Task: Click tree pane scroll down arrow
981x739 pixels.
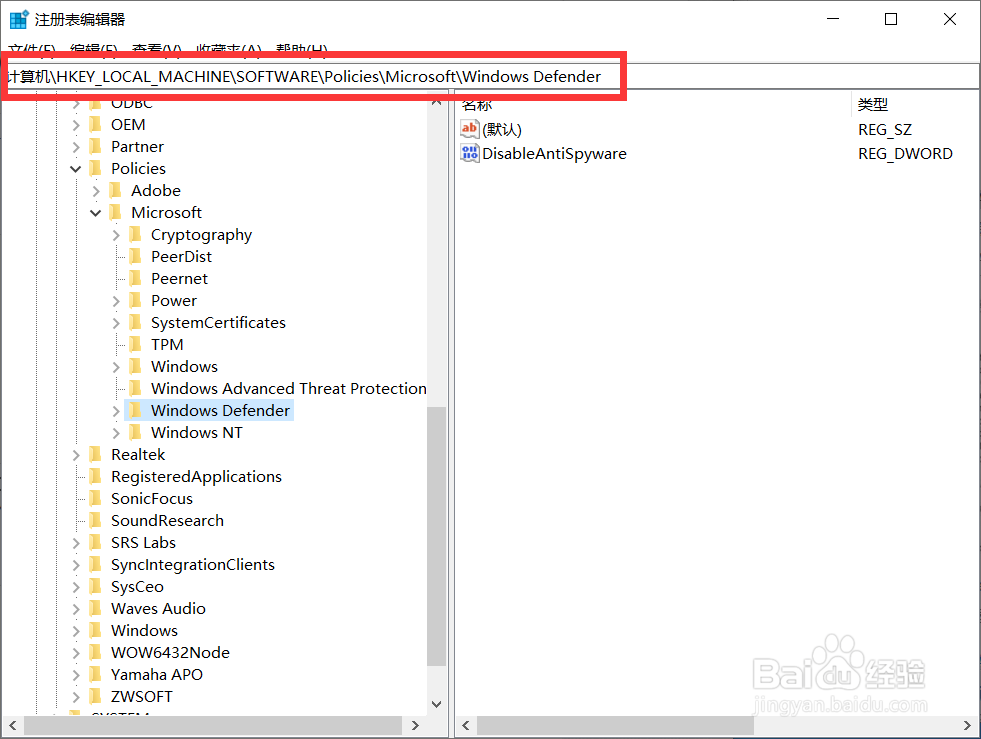Action: pyautogui.click(x=436, y=704)
